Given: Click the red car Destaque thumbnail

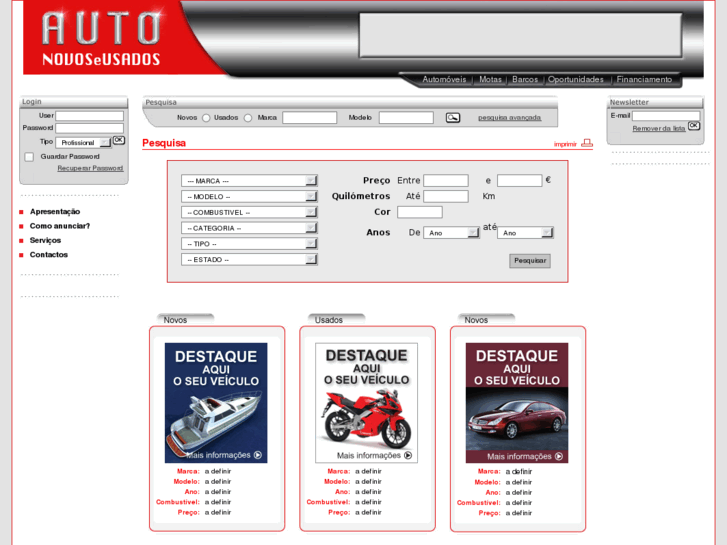Looking at the screenshot, I should 517,403.
